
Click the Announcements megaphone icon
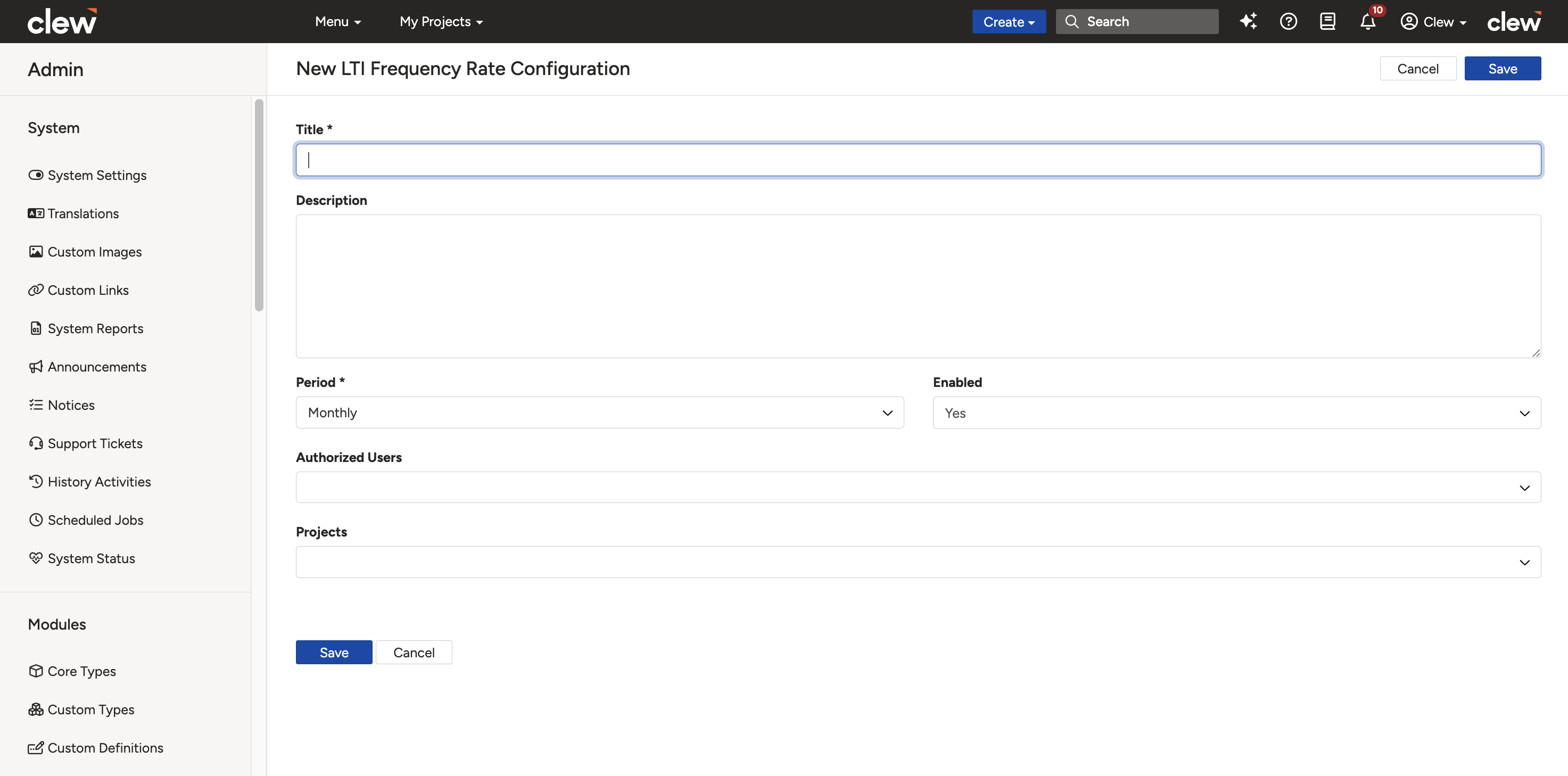click(36, 367)
